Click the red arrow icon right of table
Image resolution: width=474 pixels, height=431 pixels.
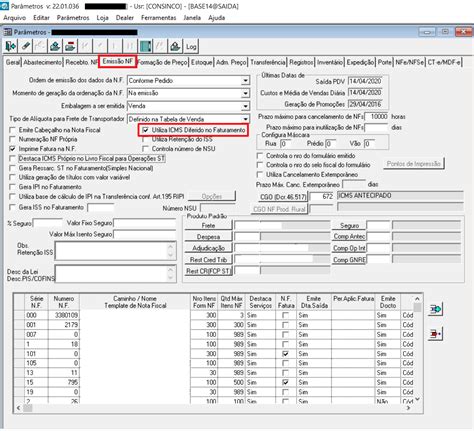coord(435,334)
